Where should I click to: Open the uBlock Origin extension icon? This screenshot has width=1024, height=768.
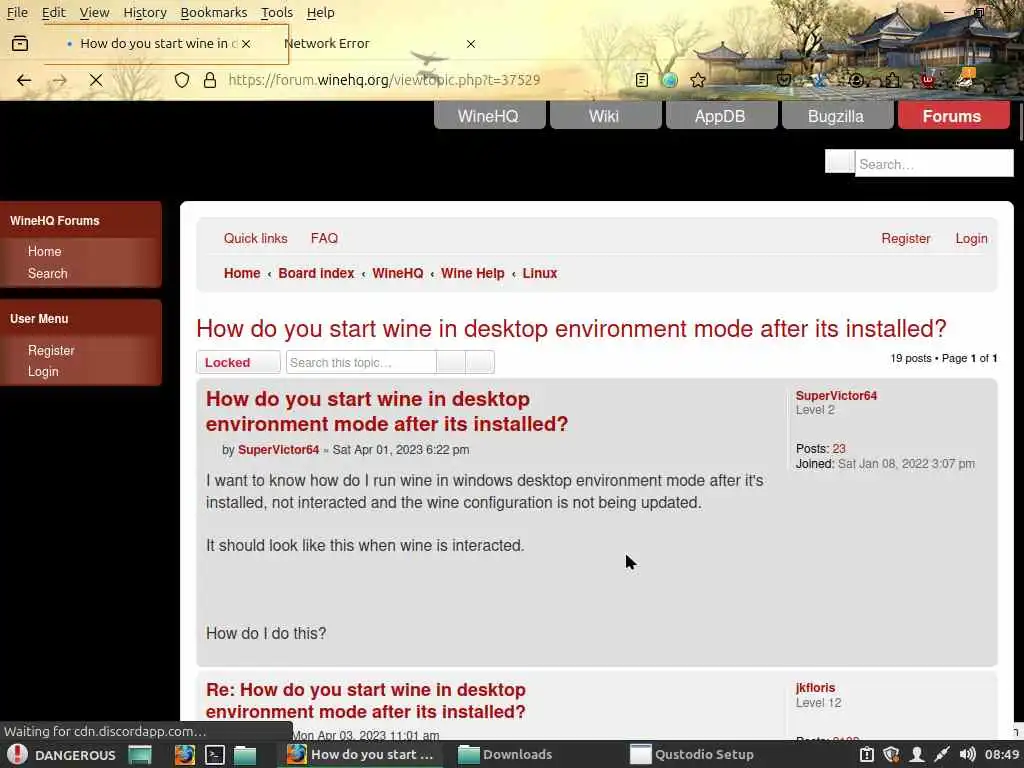(x=928, y=80)
